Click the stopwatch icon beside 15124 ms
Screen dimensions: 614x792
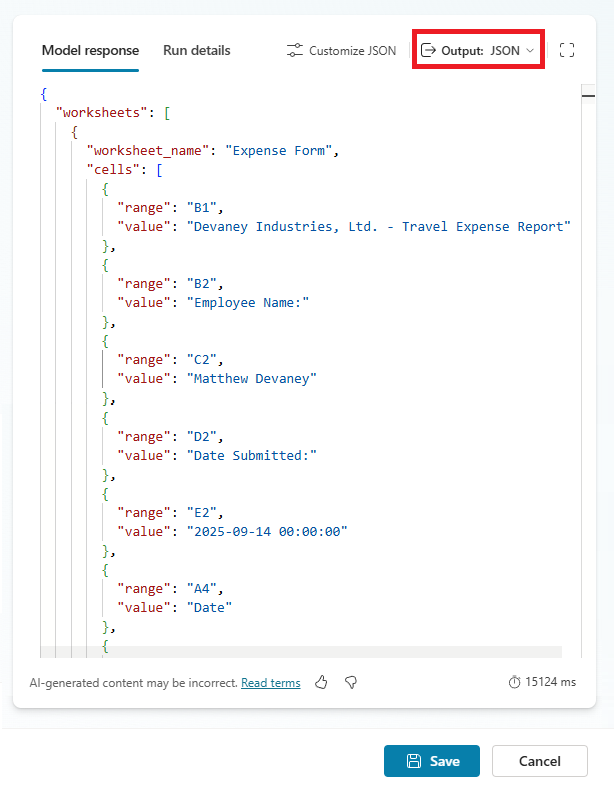[x=515, y=682]
